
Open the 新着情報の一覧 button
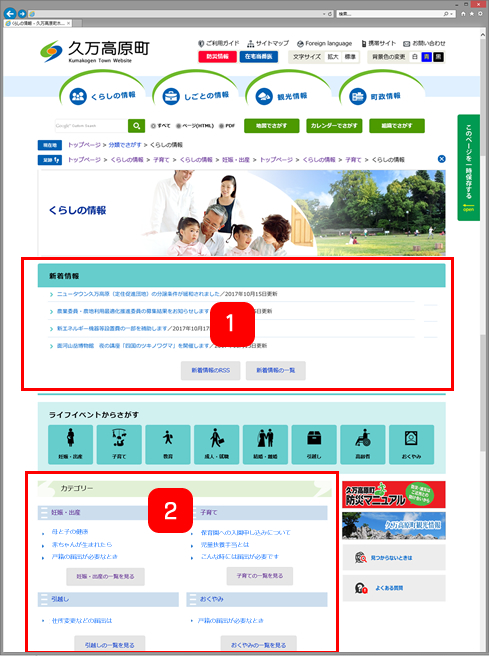(x=276, y=370)
